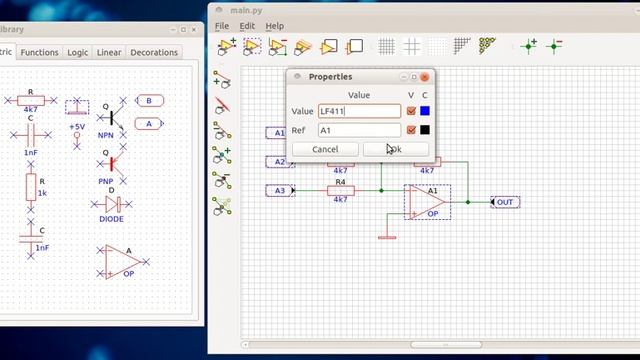The image size is (640, 360).
Task: Click the Ref input field with A1
Action: coord(360,130)
